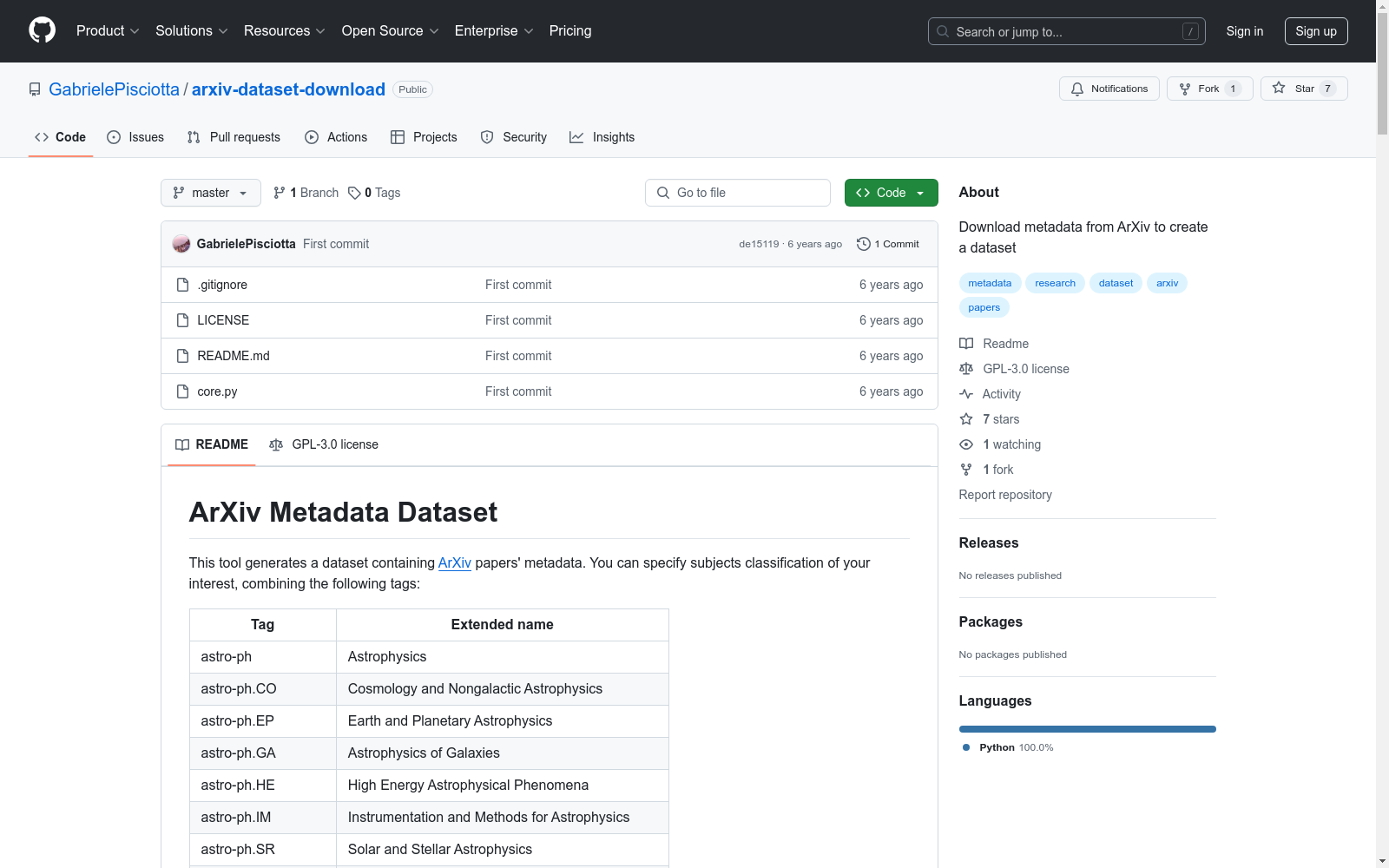Switch to the Pull requests tab

[x=234, y=137]
